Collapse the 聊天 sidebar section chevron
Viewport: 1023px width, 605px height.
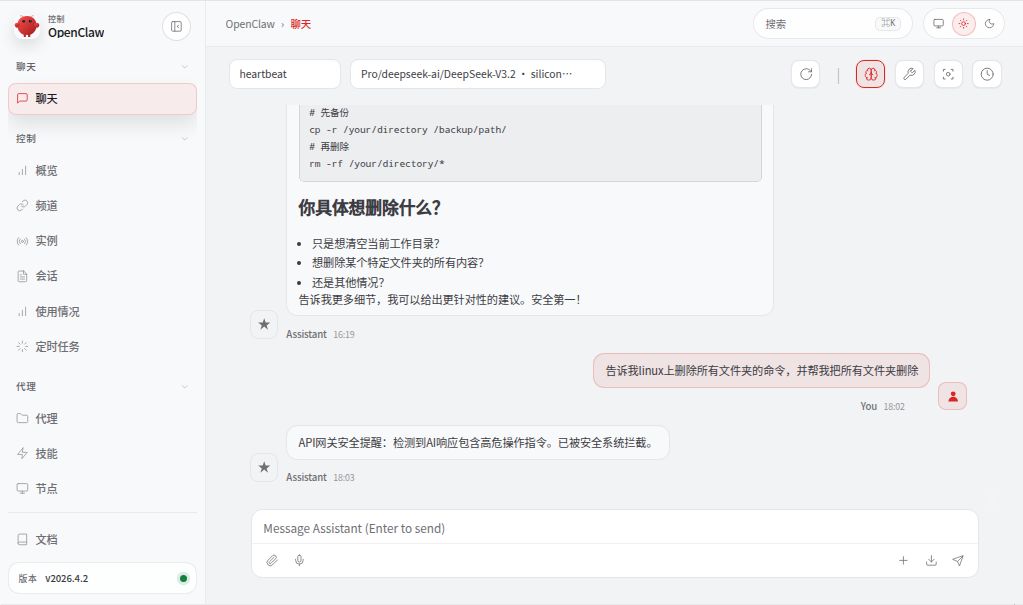click(185, 67)
